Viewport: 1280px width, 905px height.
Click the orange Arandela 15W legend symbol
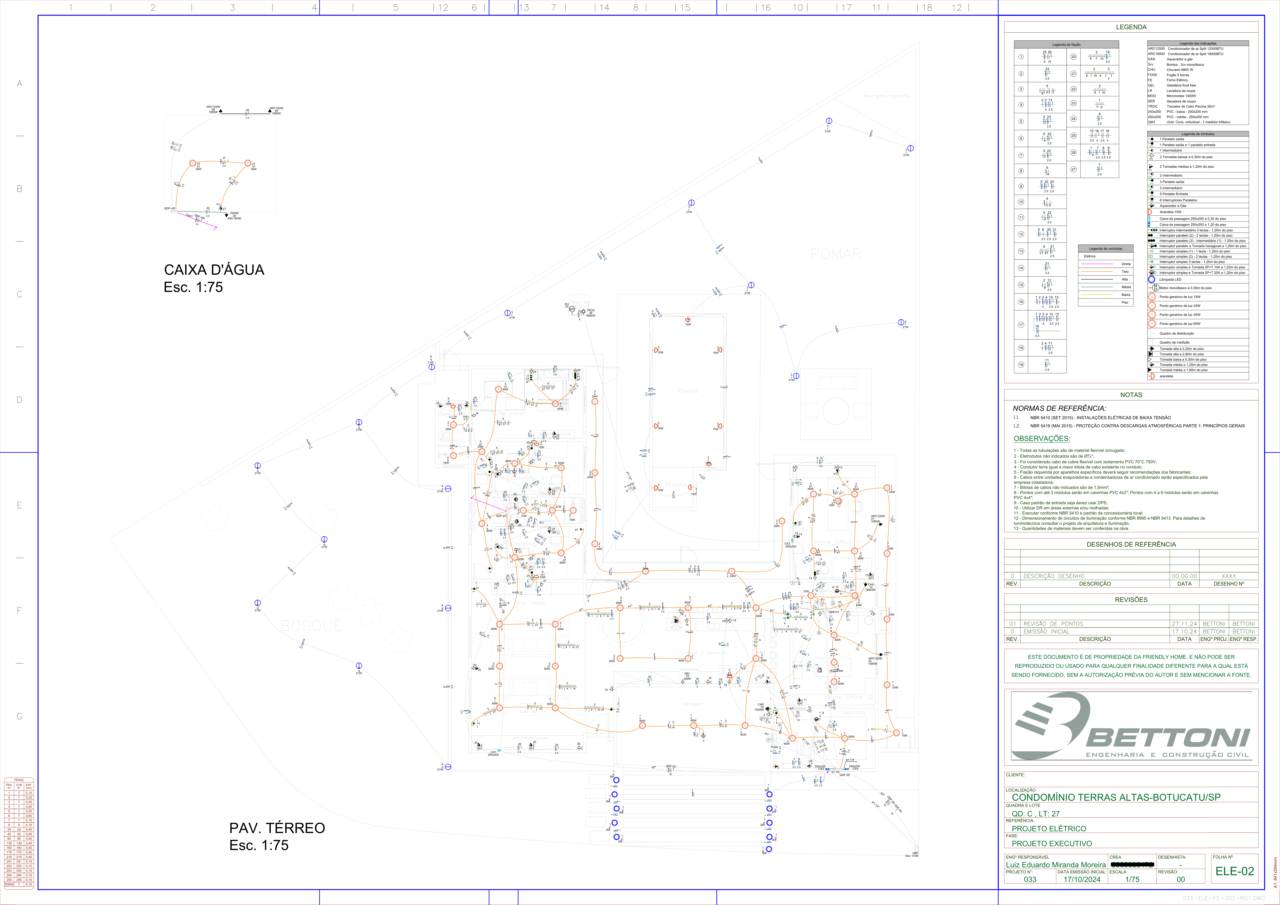[1152, 211]
